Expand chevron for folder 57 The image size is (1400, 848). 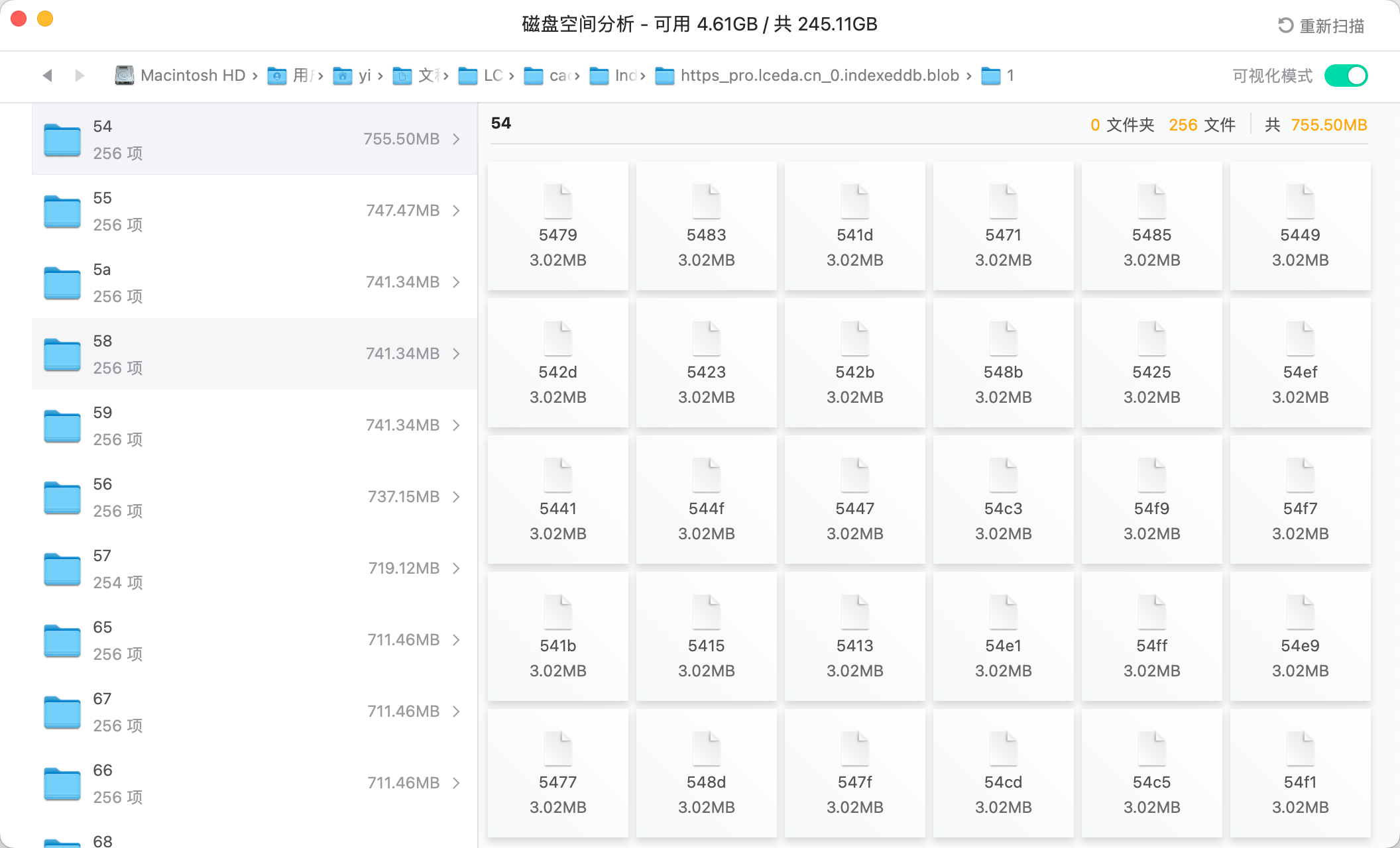coord(457,568)
